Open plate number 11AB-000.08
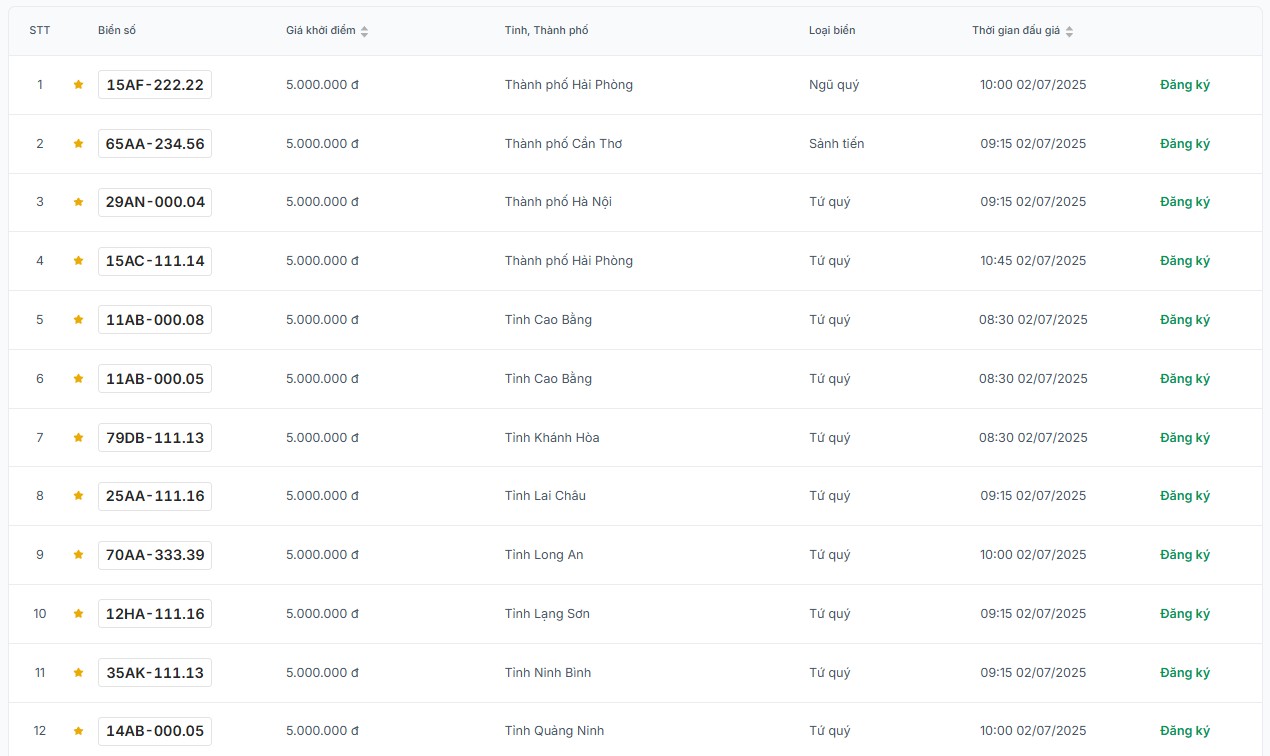The width and height of the screenshot is (1270, 756). tap(155, 320)
